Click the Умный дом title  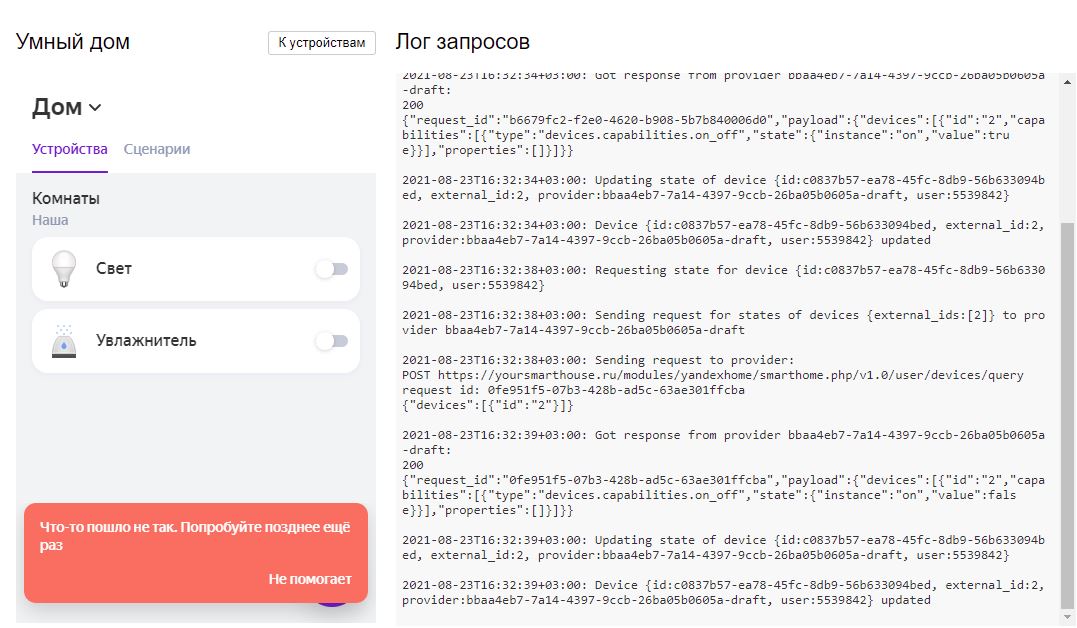[73, 42]
